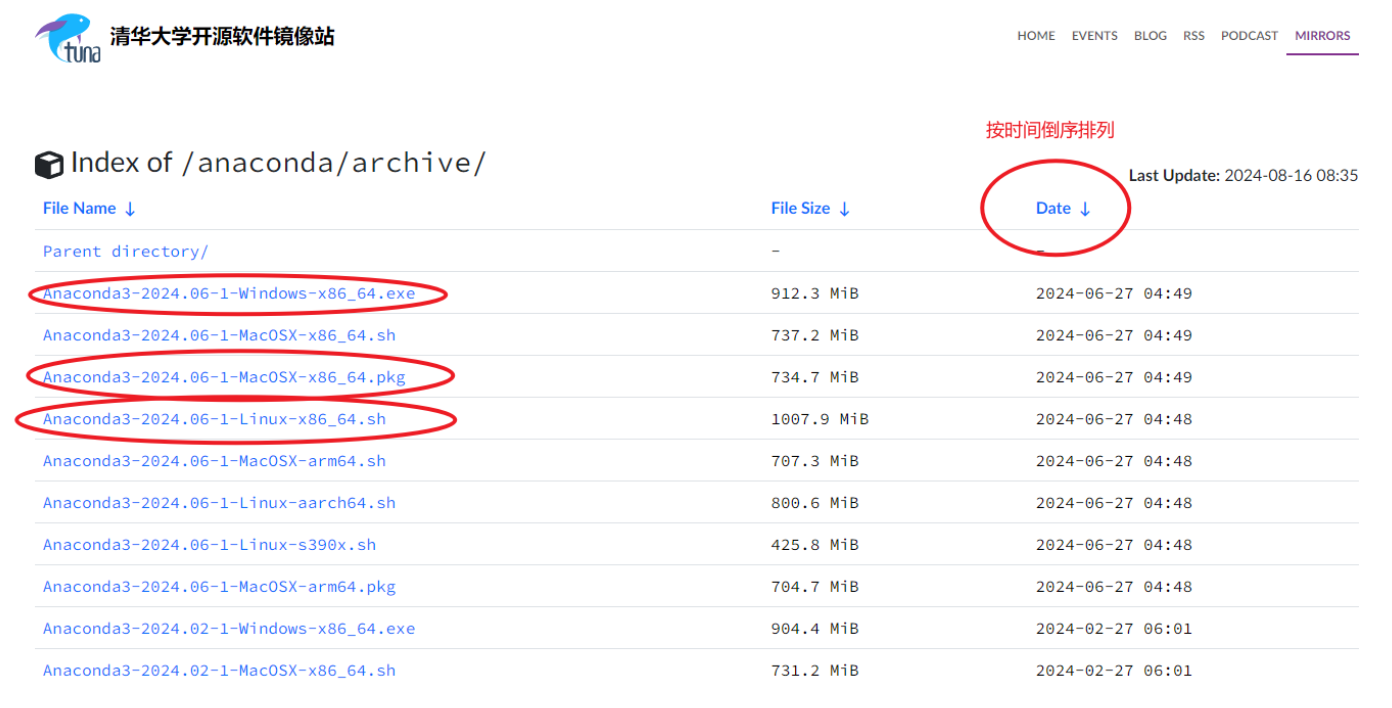Click the date of the Windows 2024.06 exe
1392x708 pixels.
1114,294
